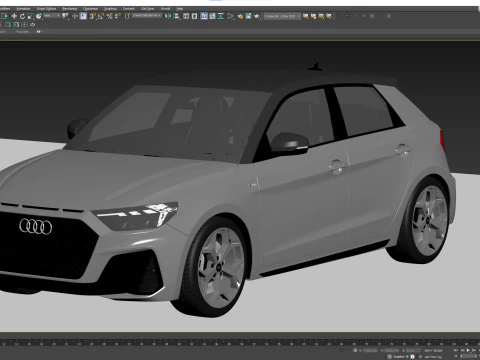This screenshot has width=480, height=360.
Task: Click second render icon after preset dropdown
Action: click(x=314, y=16)
